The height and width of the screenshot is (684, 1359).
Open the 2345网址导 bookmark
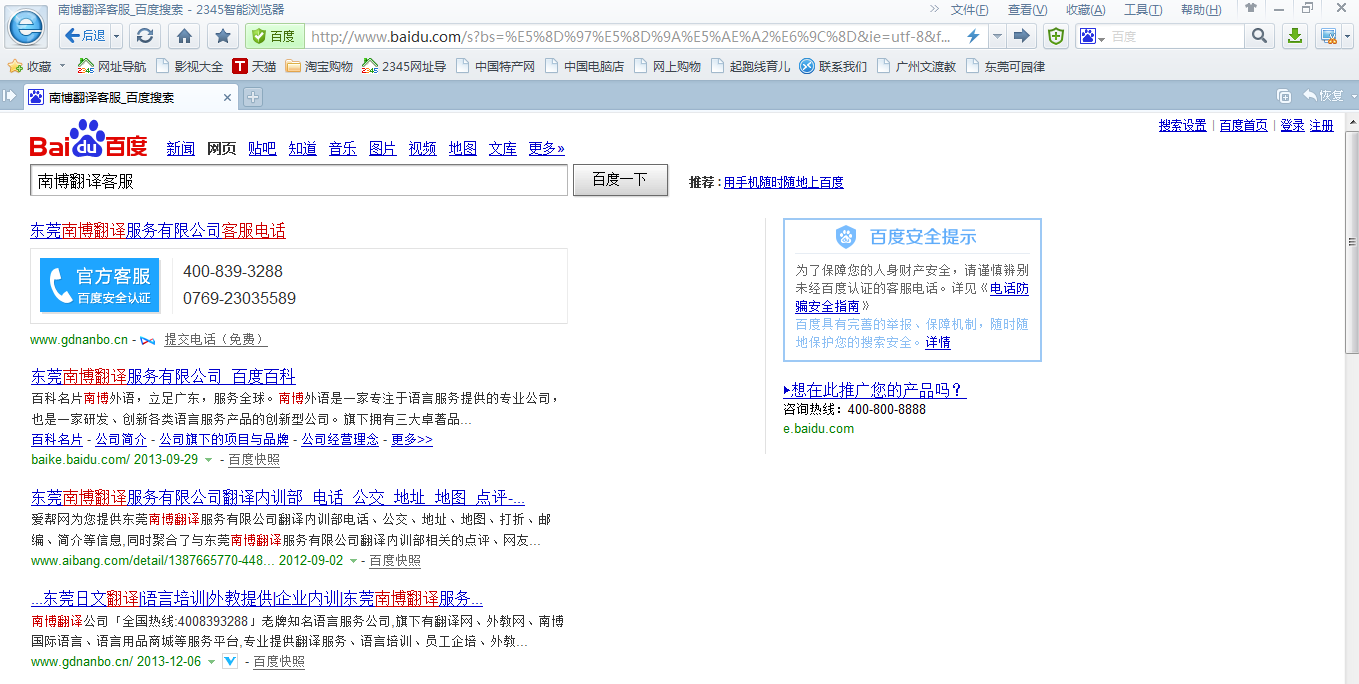click(x=404, y=67)
